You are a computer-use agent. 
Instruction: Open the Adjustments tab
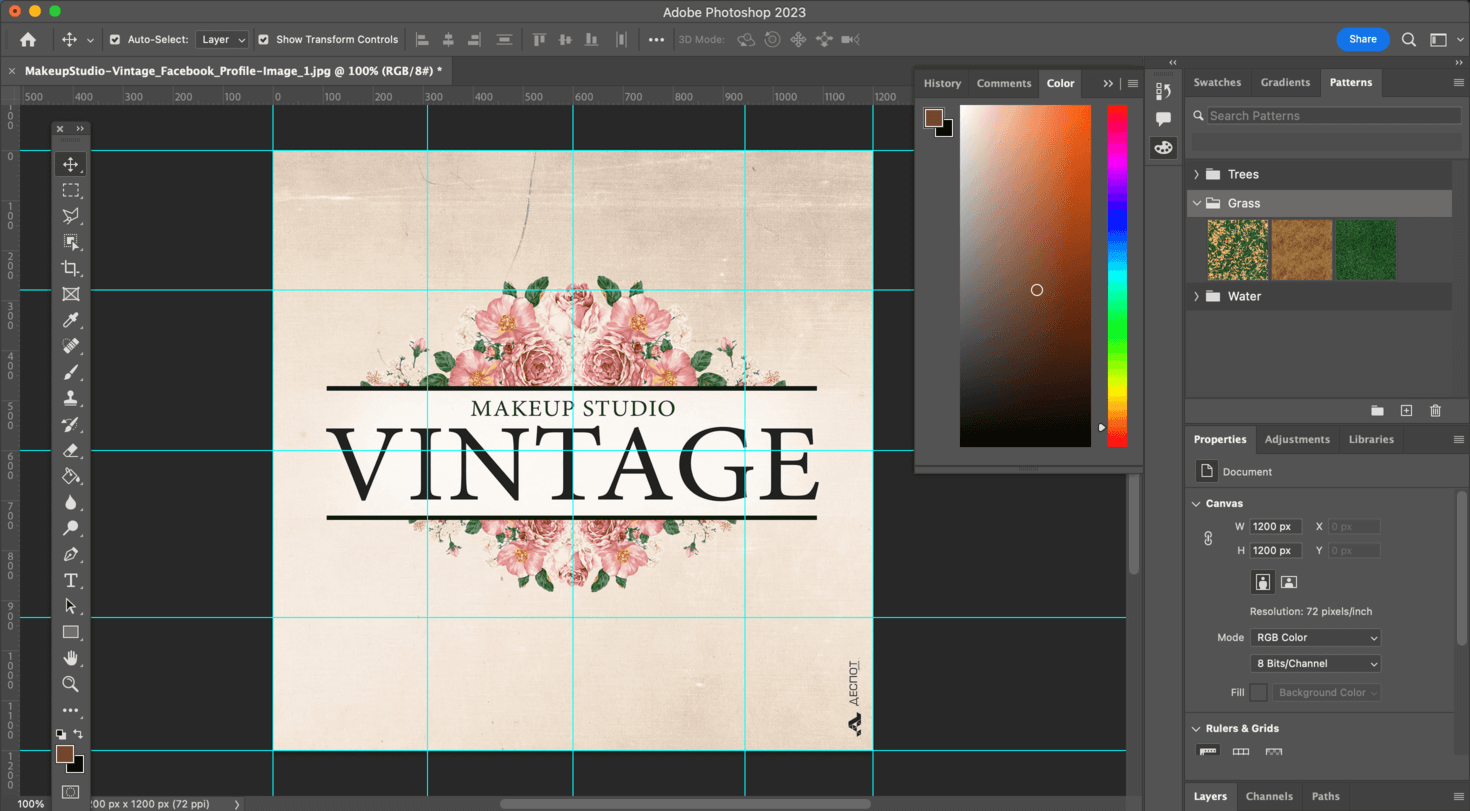point(1297,439)
